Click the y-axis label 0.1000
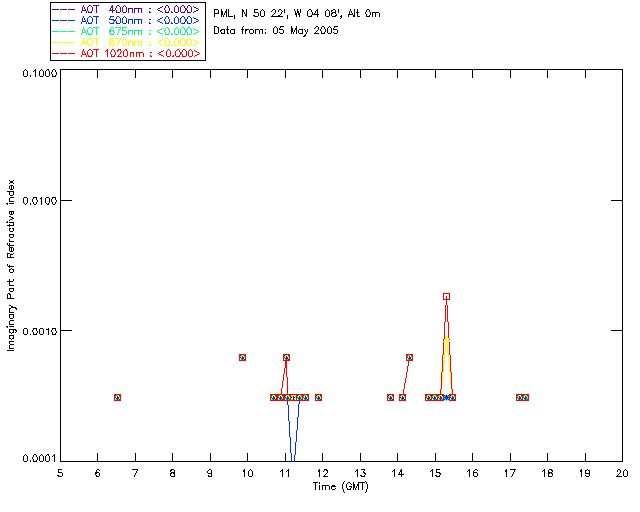This screenshot has width=640, height=512. 40,73
